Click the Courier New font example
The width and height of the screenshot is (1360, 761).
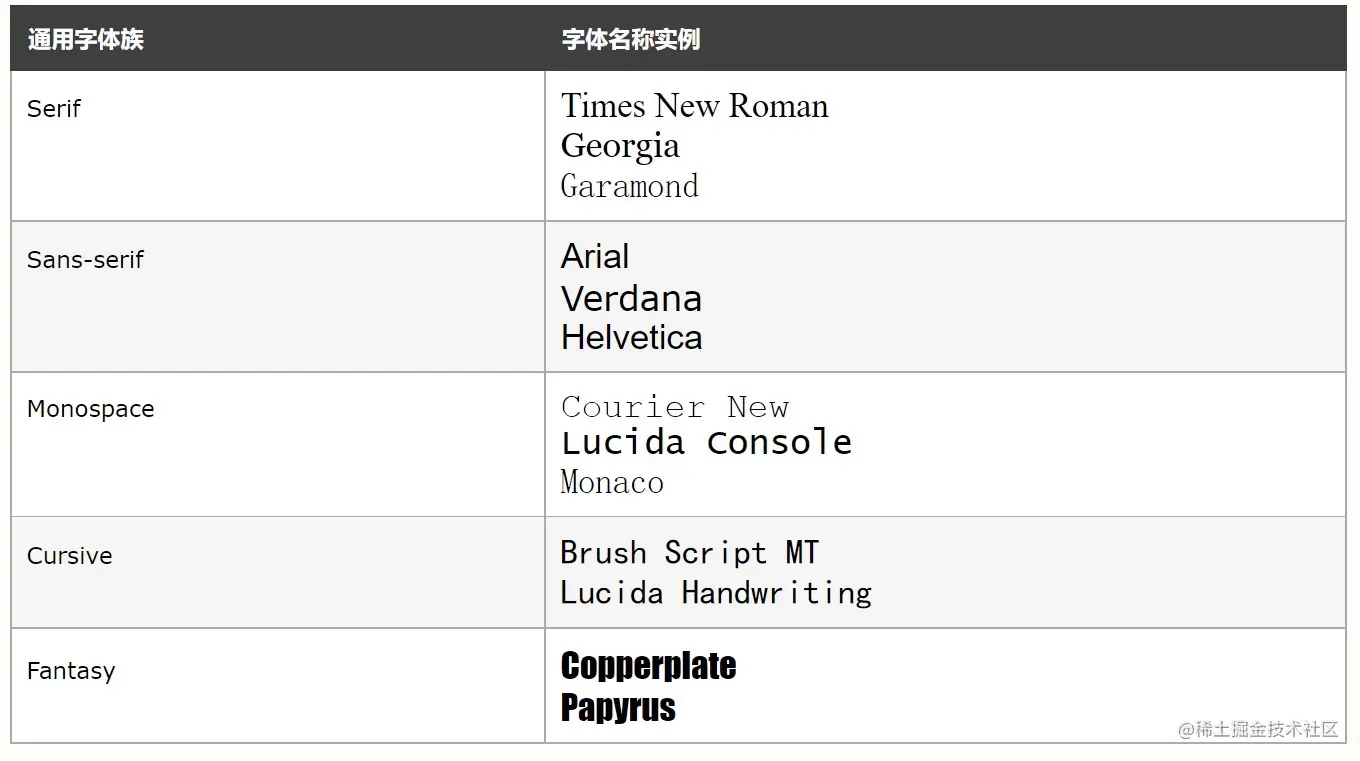(x=675, y=407)
